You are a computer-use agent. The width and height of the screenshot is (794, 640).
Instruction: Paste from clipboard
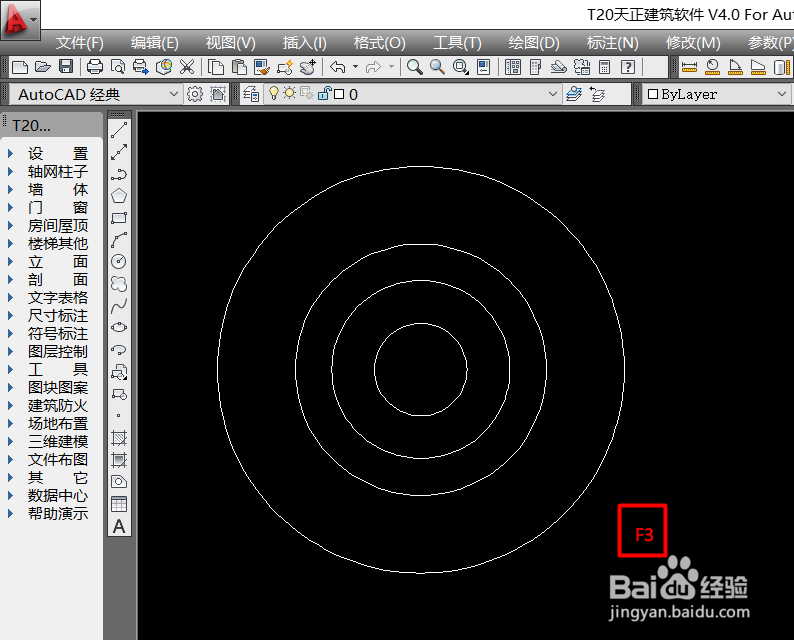(239, 67)
